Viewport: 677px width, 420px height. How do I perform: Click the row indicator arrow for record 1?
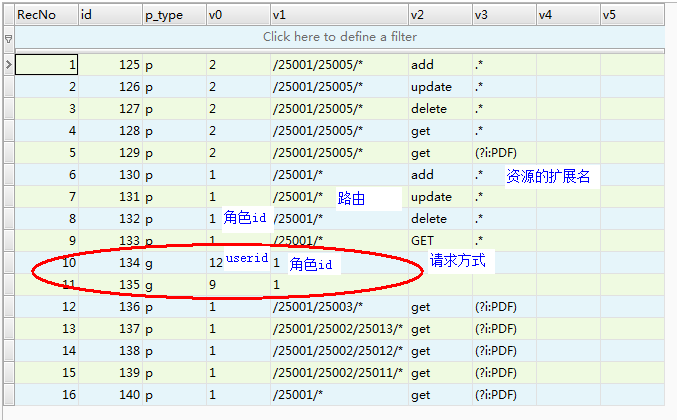pyautogui.click(x=9, y=65)
